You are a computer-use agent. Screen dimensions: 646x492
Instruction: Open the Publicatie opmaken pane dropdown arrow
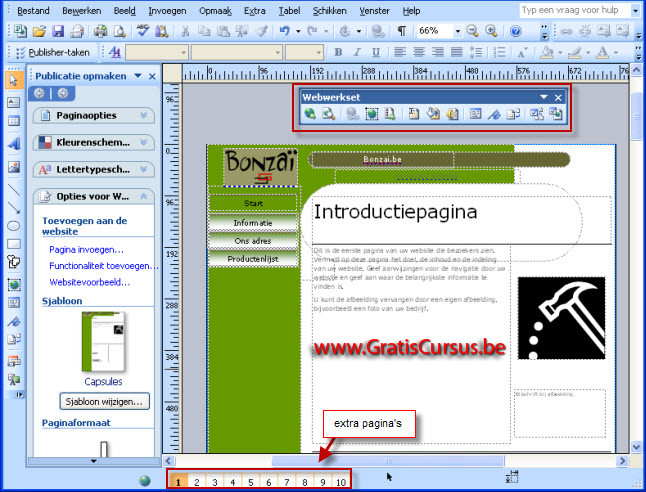pyautogui.click(x=138, y=76)
